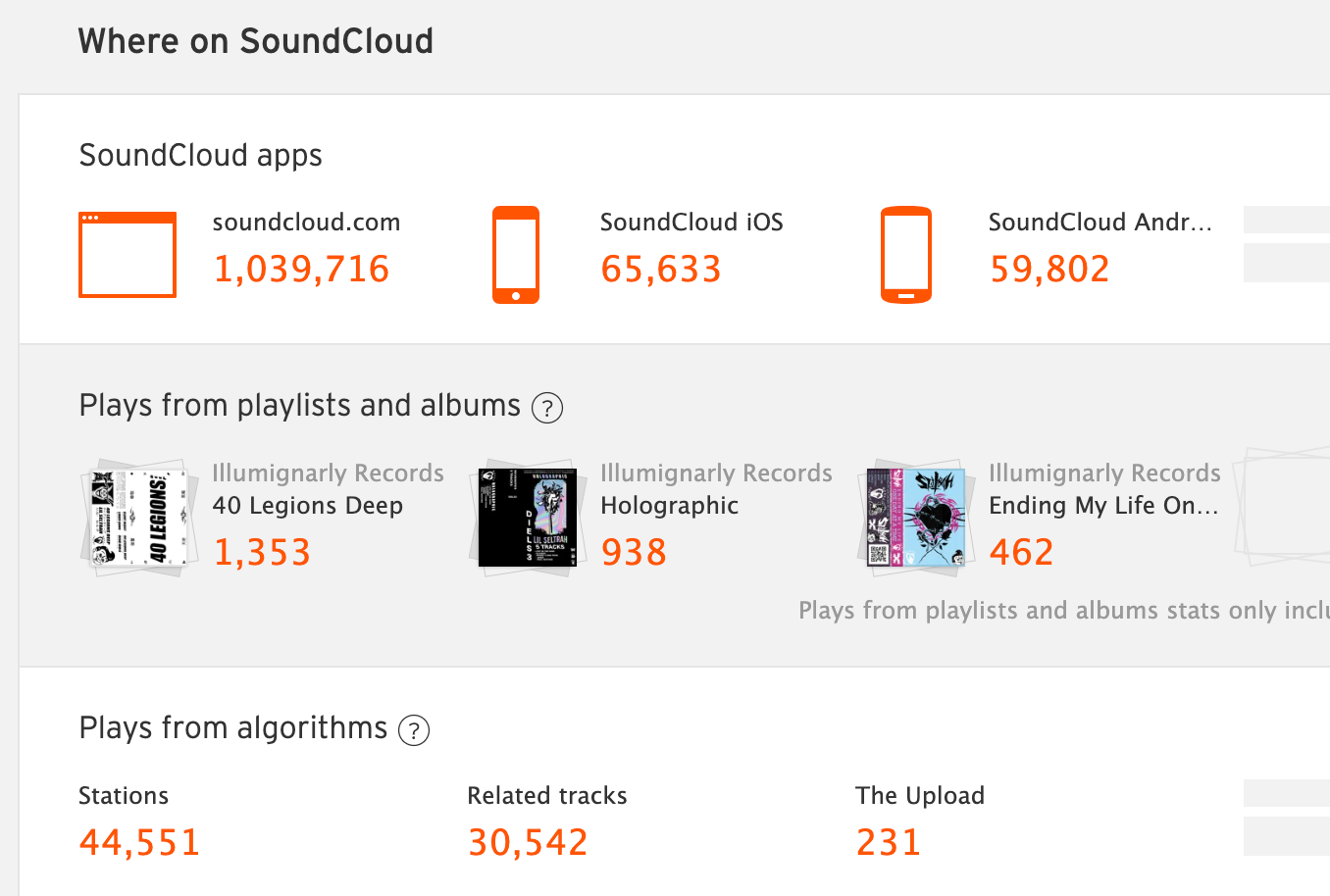Visit Illumignarly Records above Ending My Life On
The image size is (1330, 896).
[1104, 473]
